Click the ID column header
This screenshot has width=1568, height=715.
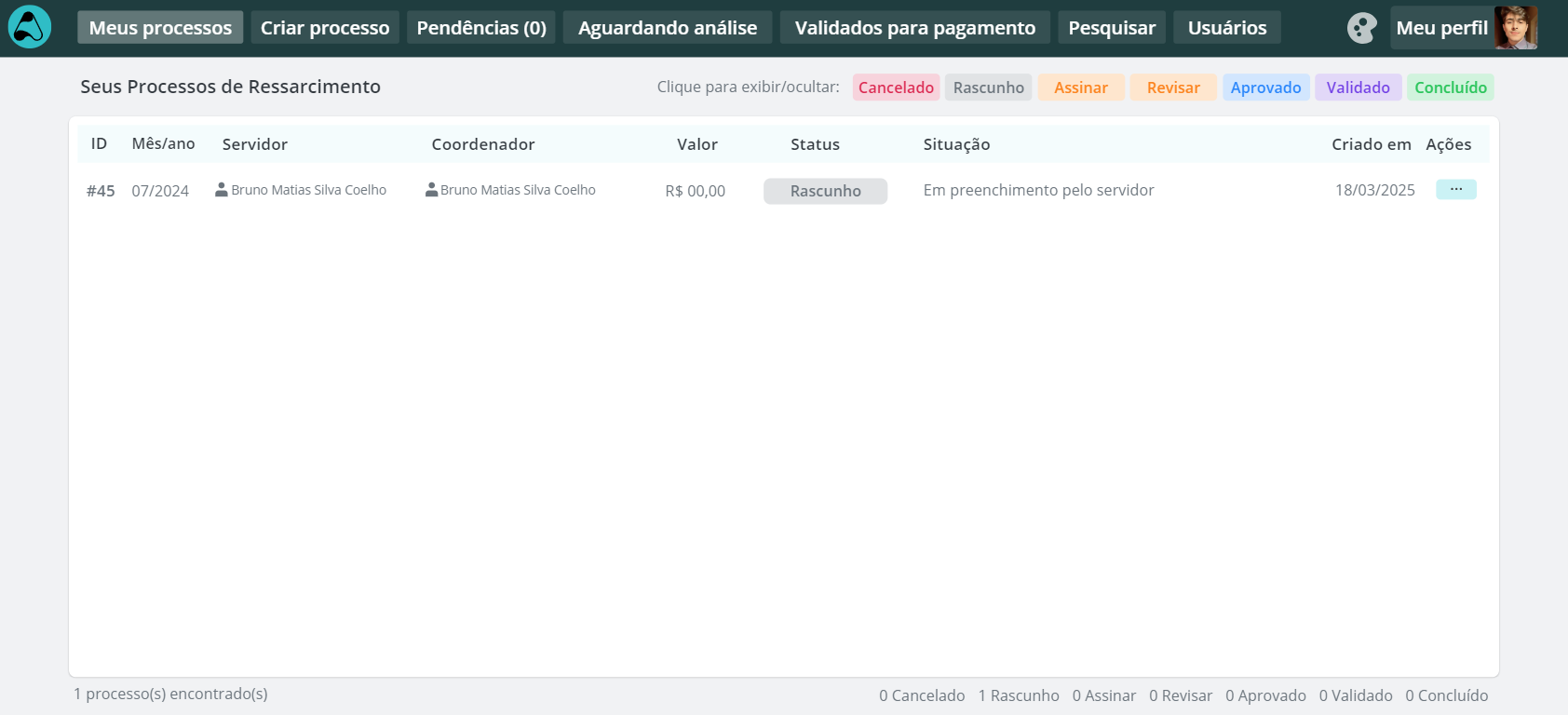tap(99, 144)
